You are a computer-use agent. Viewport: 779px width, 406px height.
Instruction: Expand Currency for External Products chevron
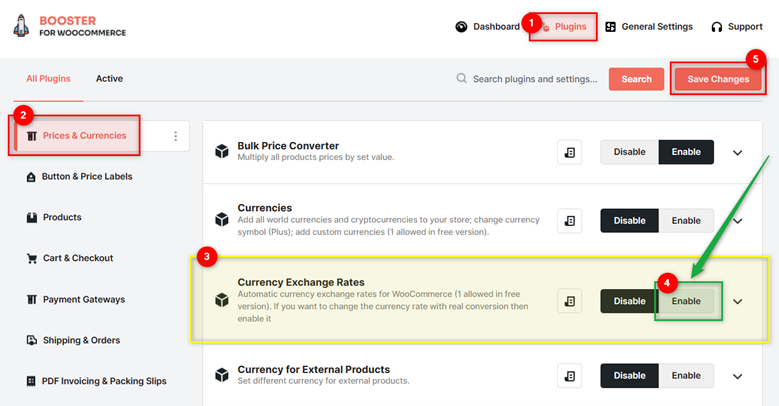(x=738, y=376)
